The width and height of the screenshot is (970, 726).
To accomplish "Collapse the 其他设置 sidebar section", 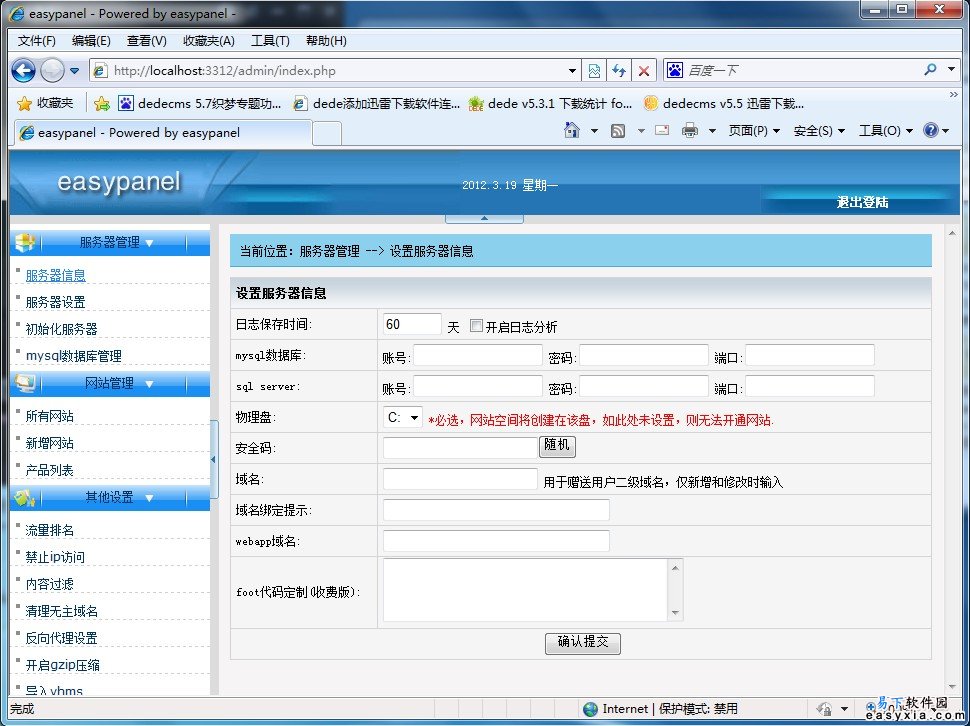I will (x=110, y=497).
